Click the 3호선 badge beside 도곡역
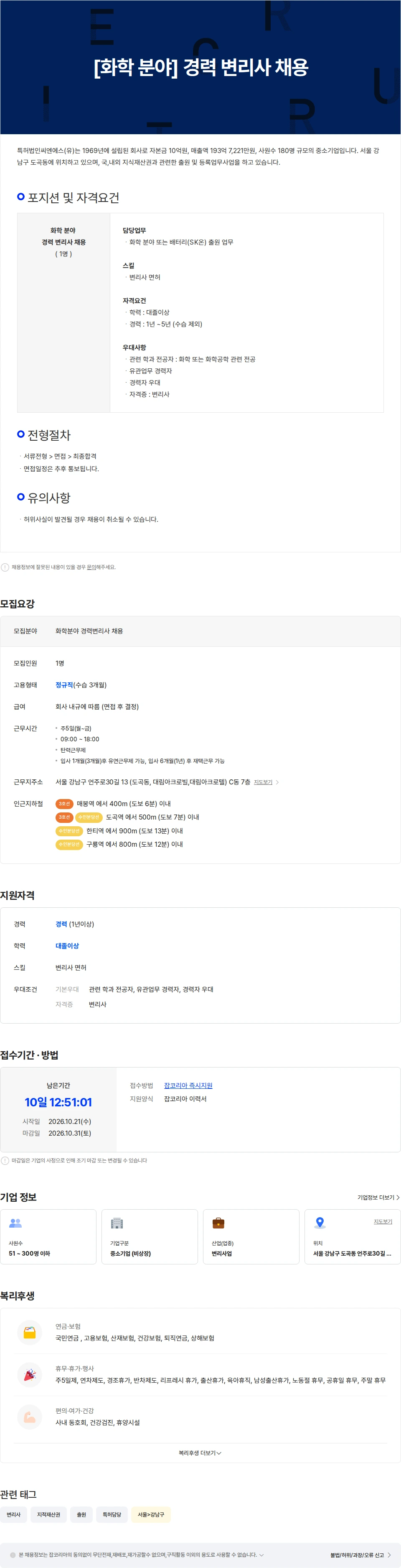The height and width of the screenshot is (1568, 401). pos(64,817)
